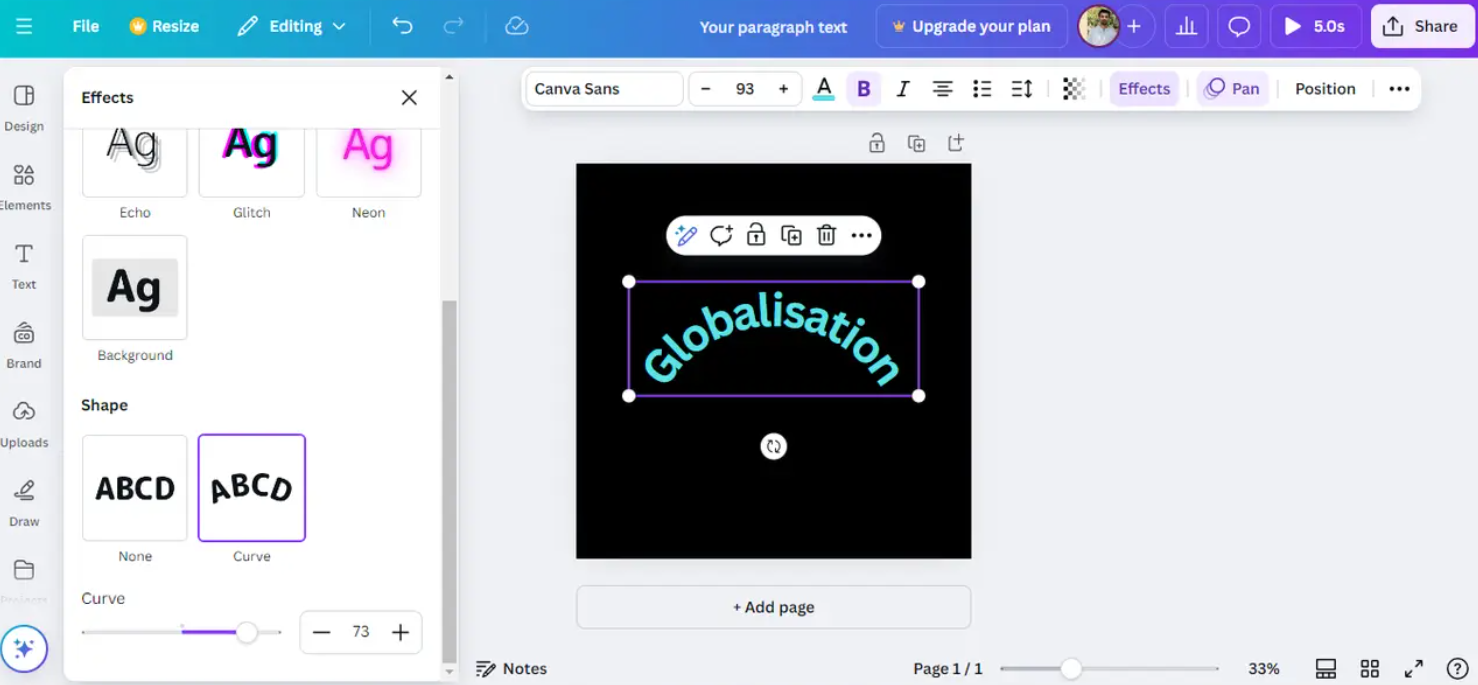
Task: Add a comment from floating toolbar
Action: (x=721, y=236)
